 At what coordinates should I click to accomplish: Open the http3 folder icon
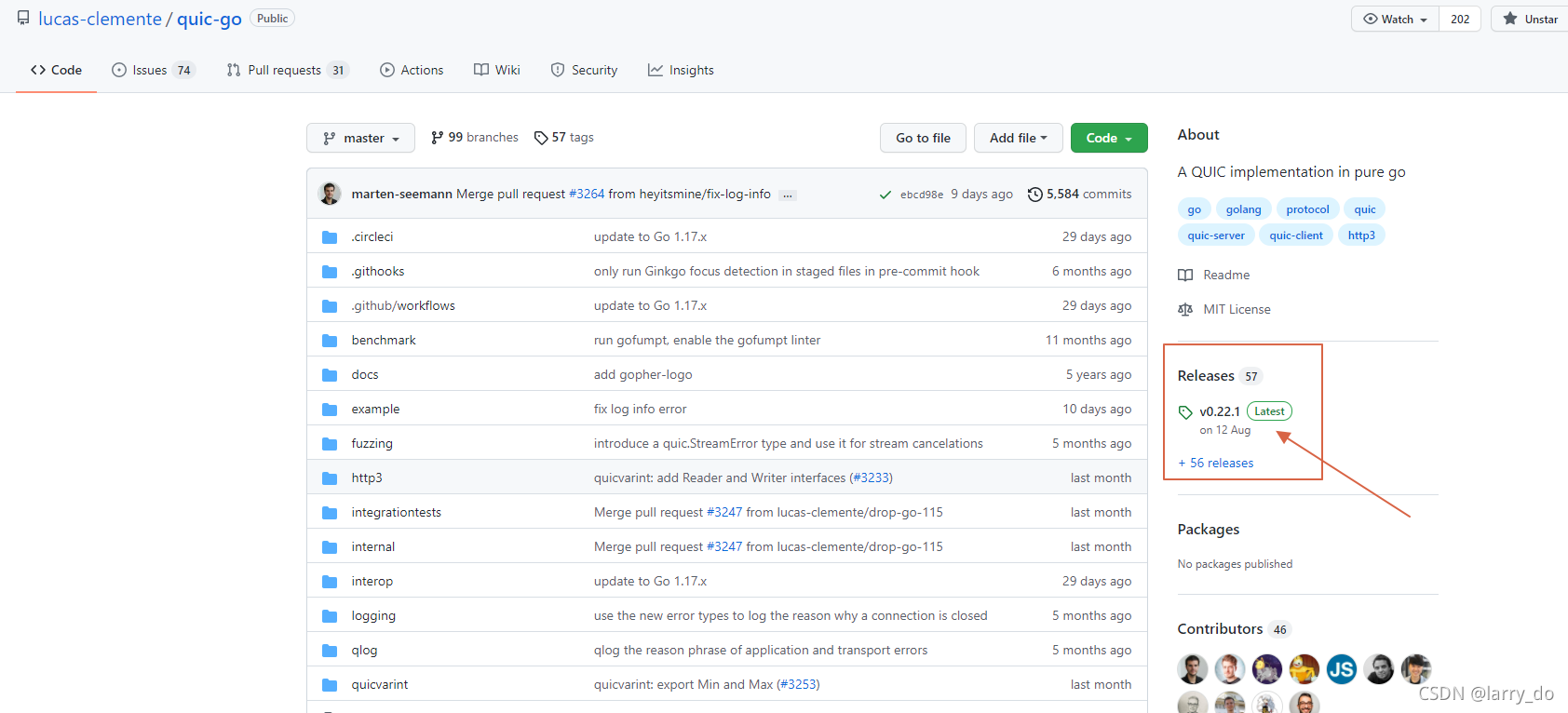[330, 478]
